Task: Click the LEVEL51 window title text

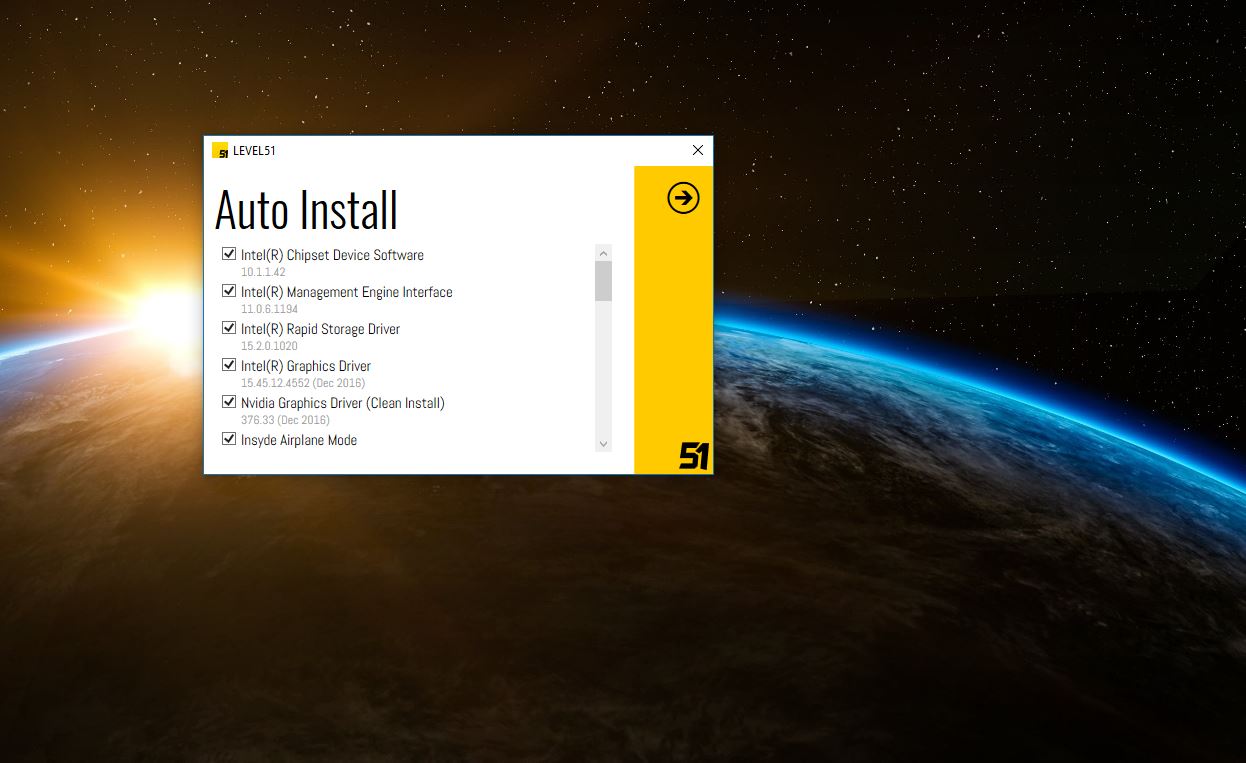Action: pos(254,151)
